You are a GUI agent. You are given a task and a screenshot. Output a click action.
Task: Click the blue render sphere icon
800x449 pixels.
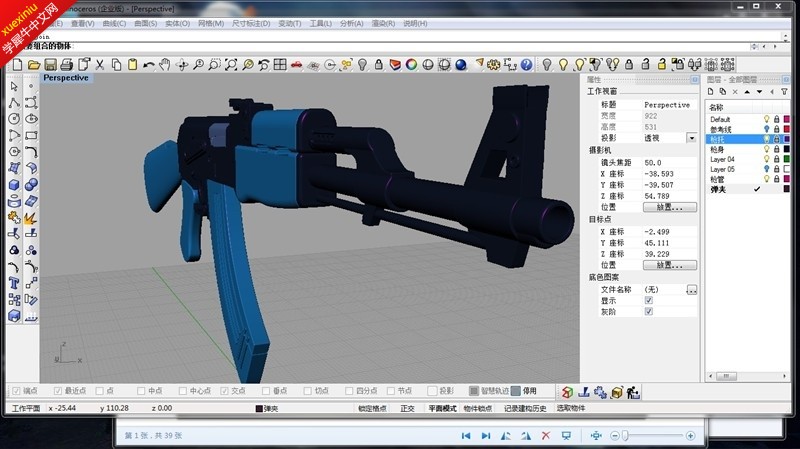point(461,65)
